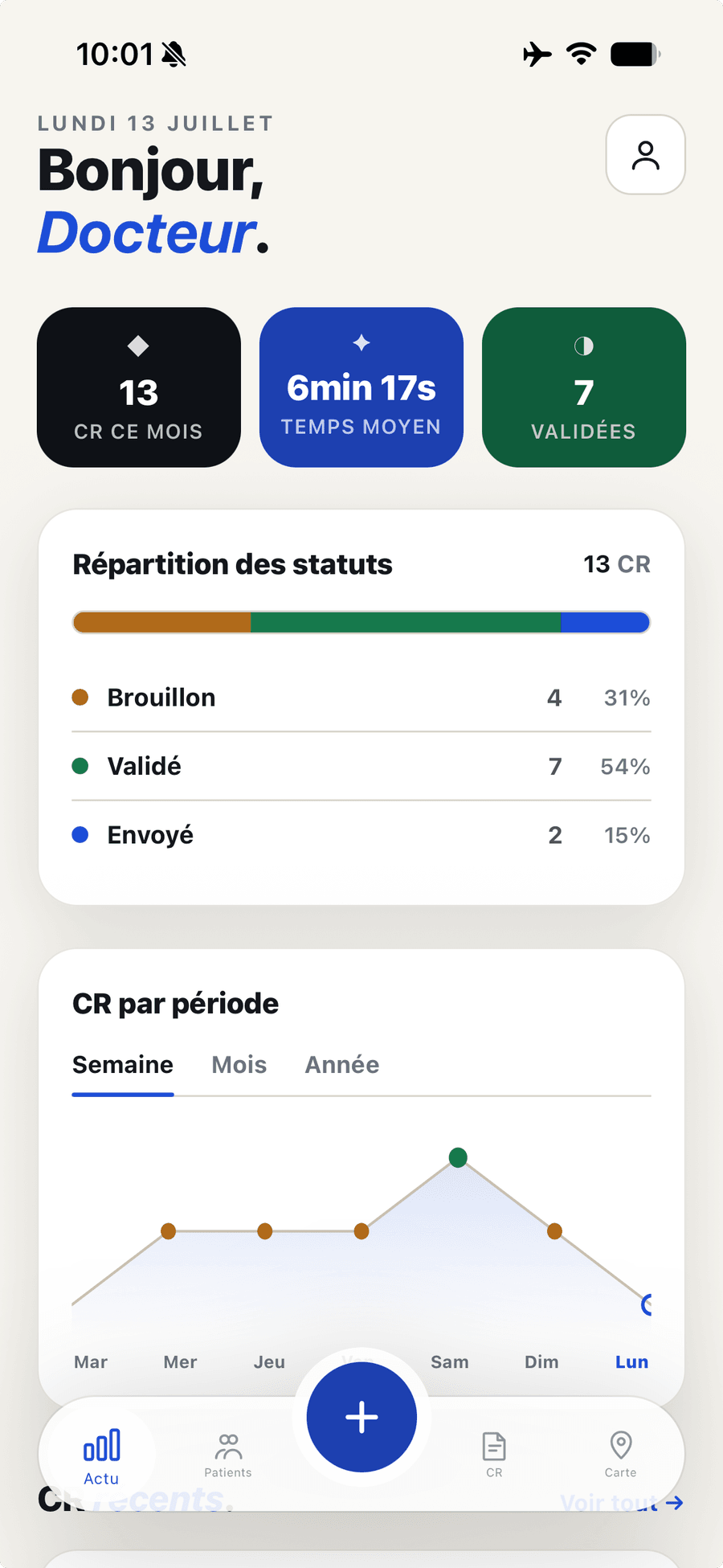
Task: Select the Dim data point on chart
Action: 554,1230
